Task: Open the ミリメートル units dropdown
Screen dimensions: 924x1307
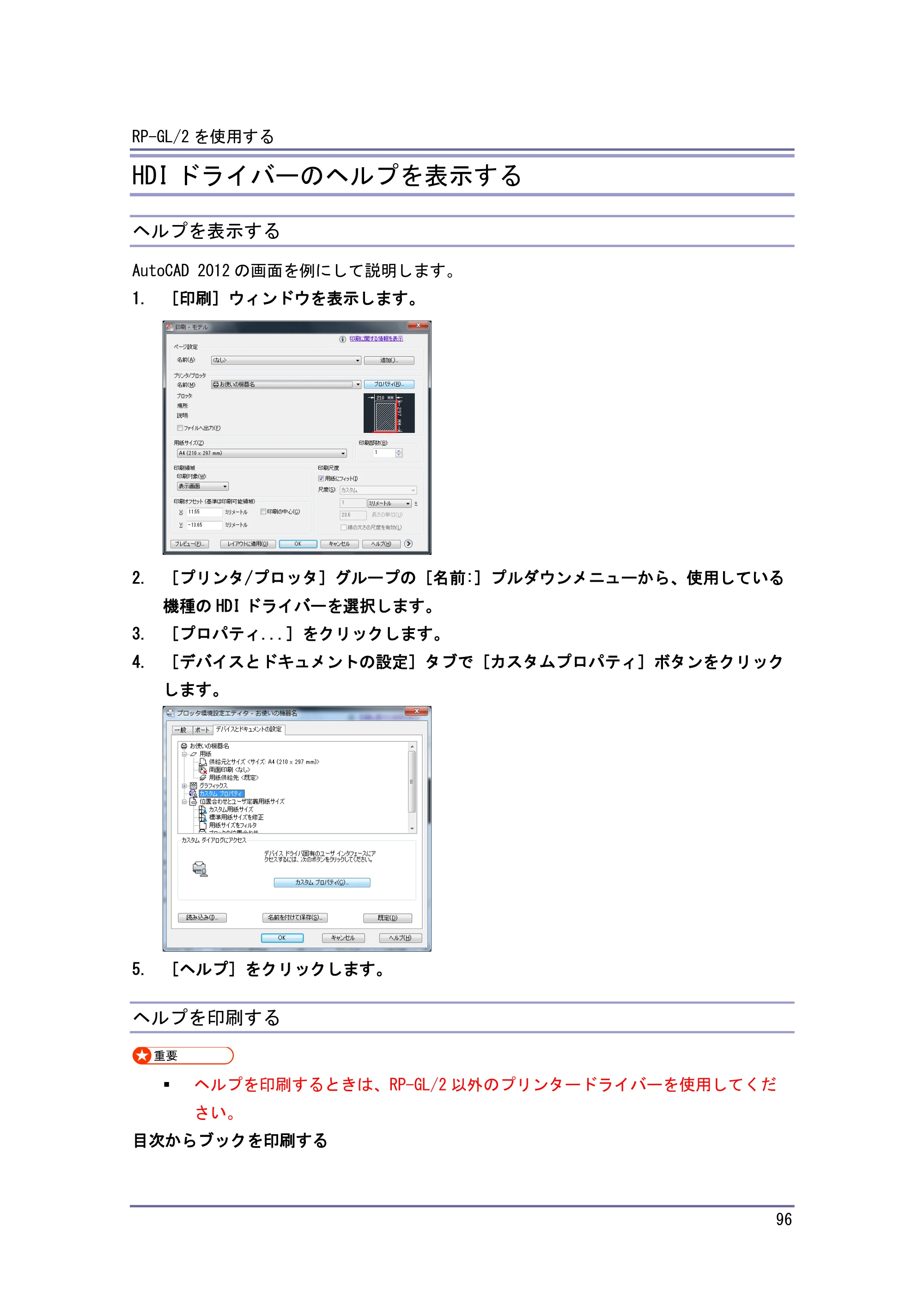Action: (x=389, y=504)
